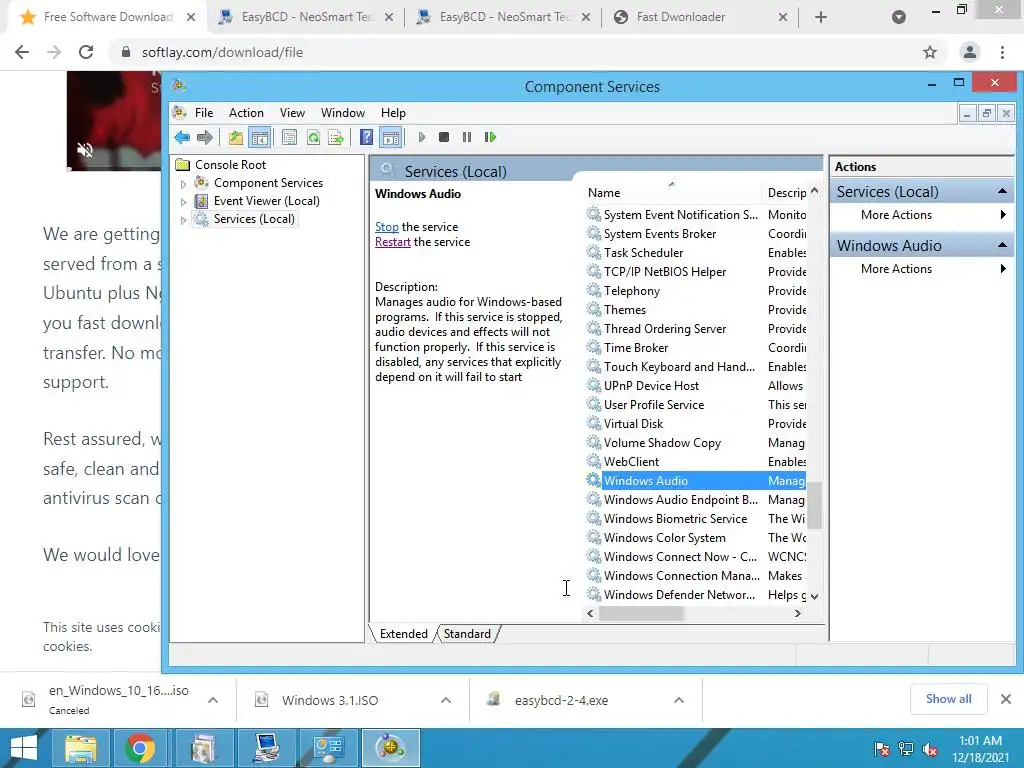Click the Up one level folder icon

coord(236,137)
